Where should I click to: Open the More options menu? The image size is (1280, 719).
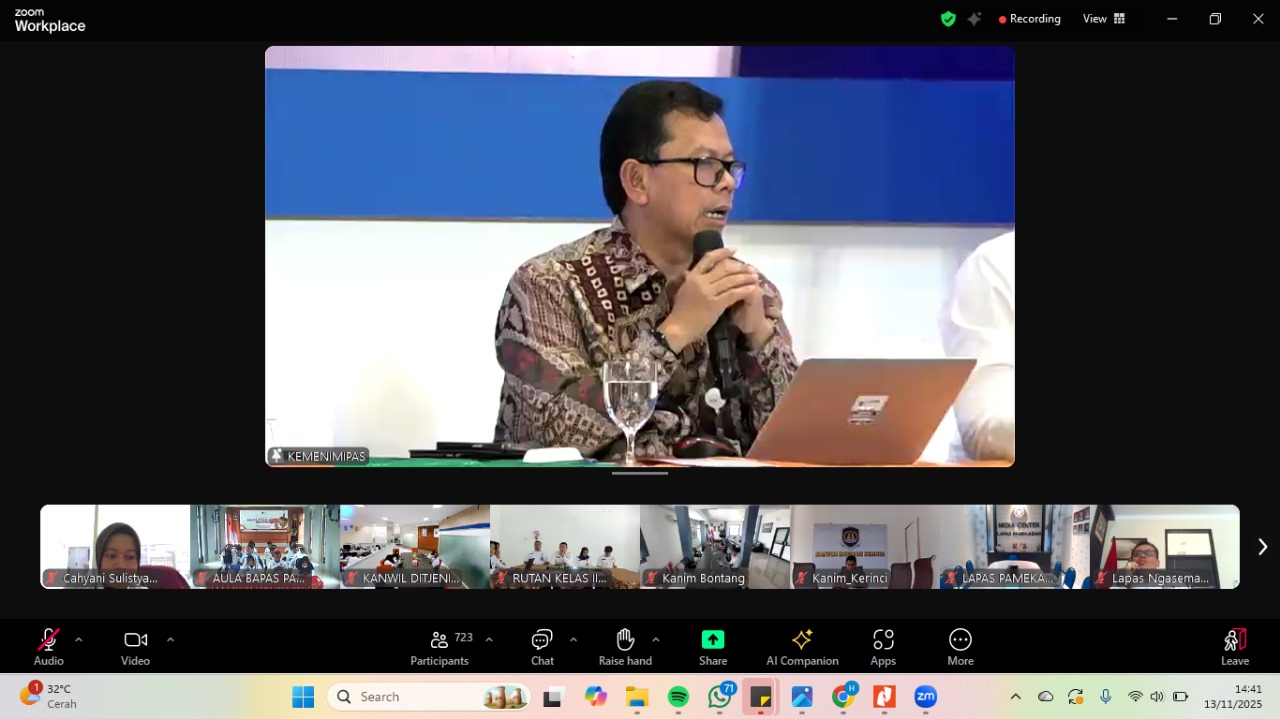(960, 646)
